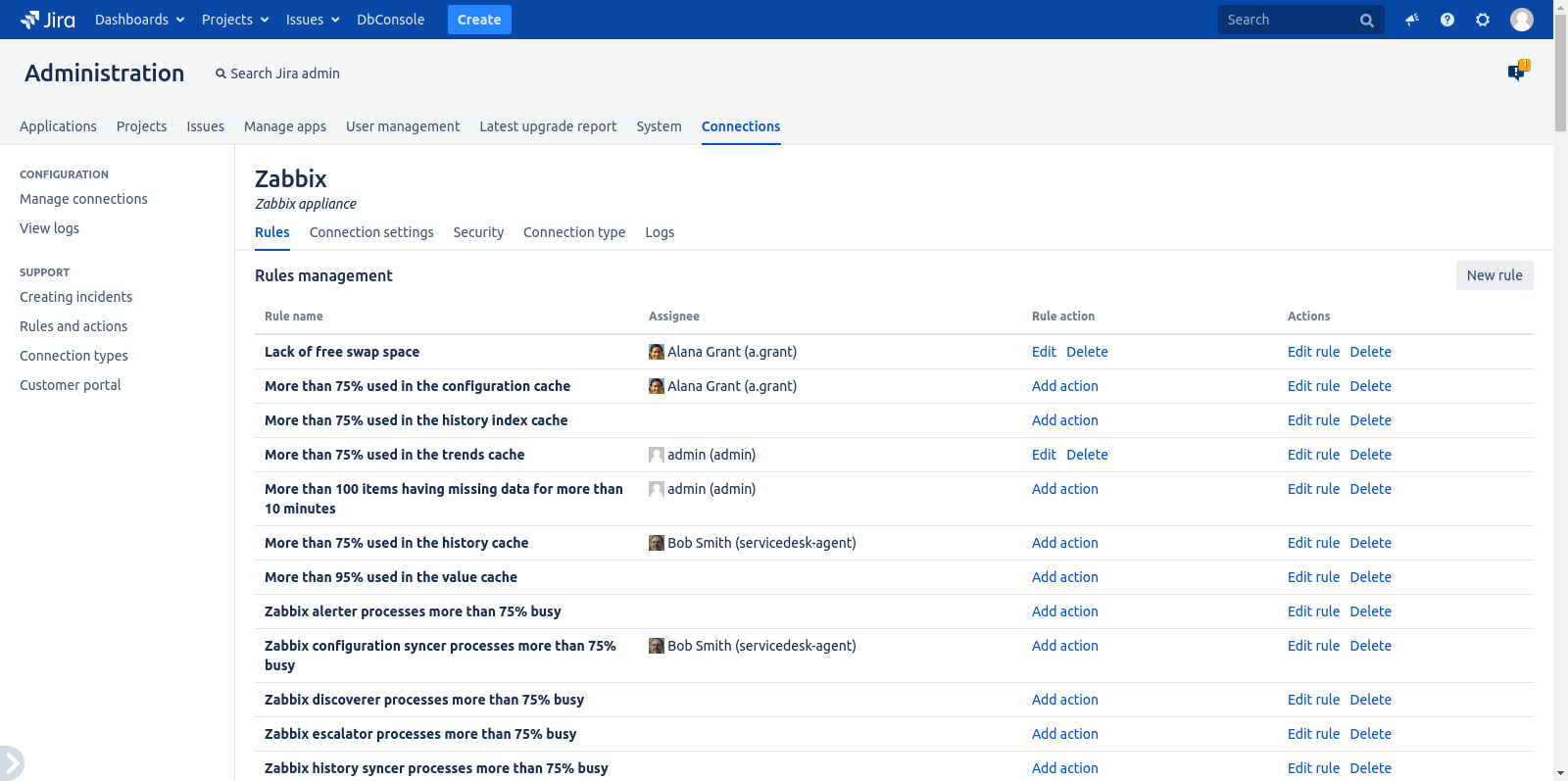The image size is (1568, 781).
Task: Switch to User management tab
Action: [403, 126]
